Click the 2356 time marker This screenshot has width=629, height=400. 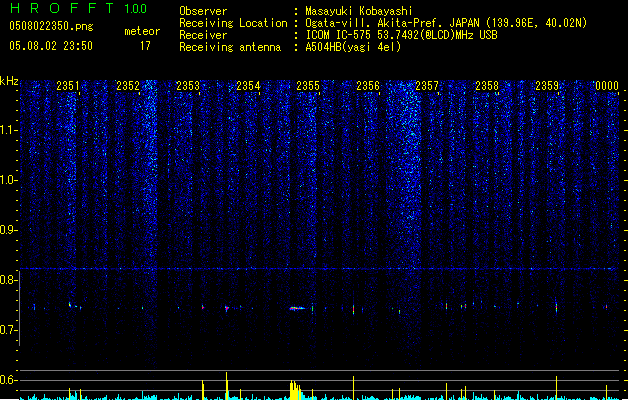point(368,86)
